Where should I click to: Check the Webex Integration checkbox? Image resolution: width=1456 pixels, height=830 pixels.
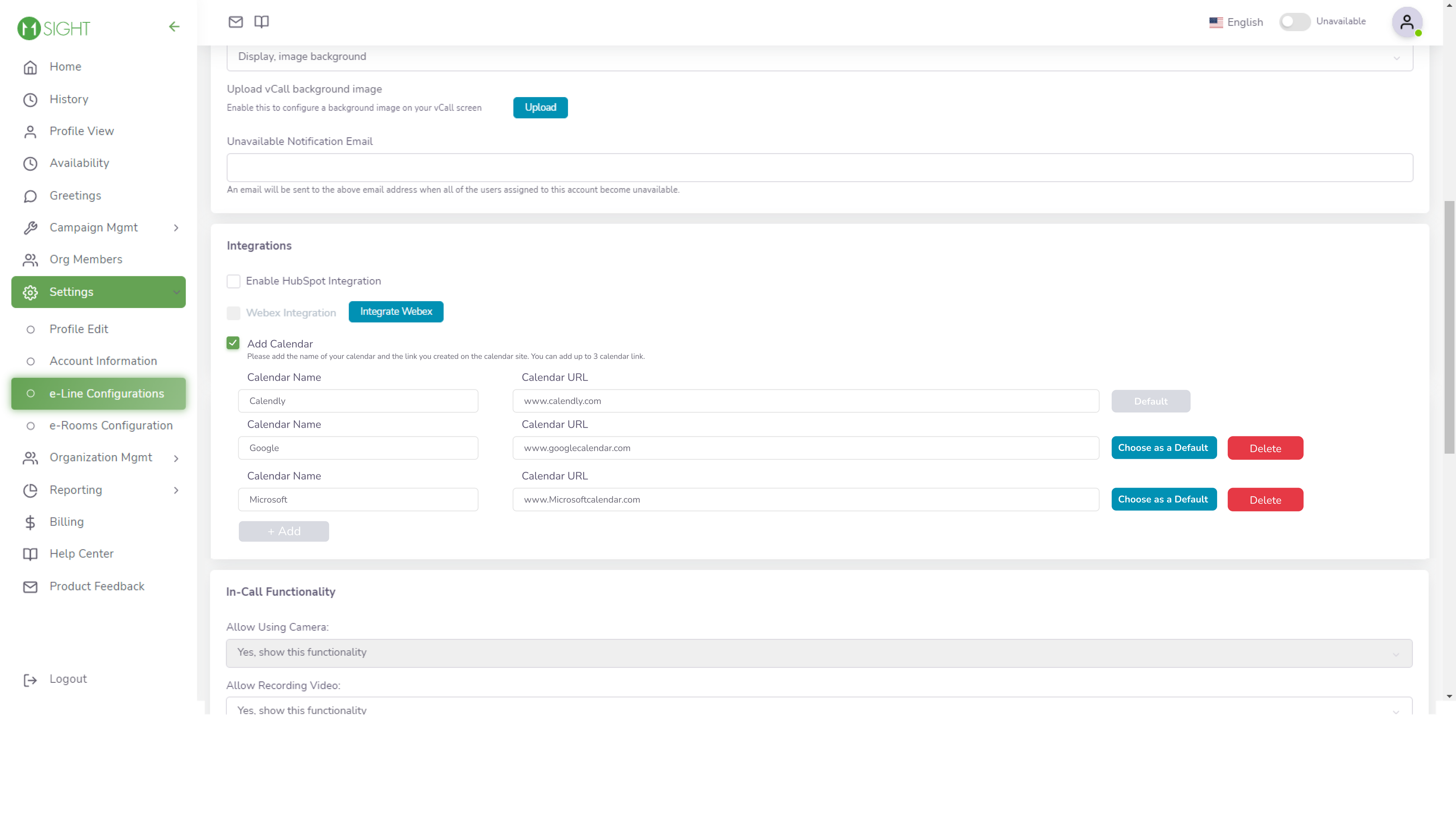(234, 313)
